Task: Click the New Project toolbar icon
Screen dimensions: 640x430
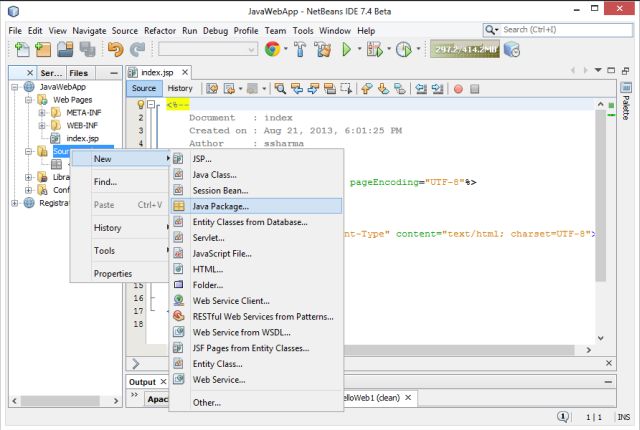Action: 43,49
